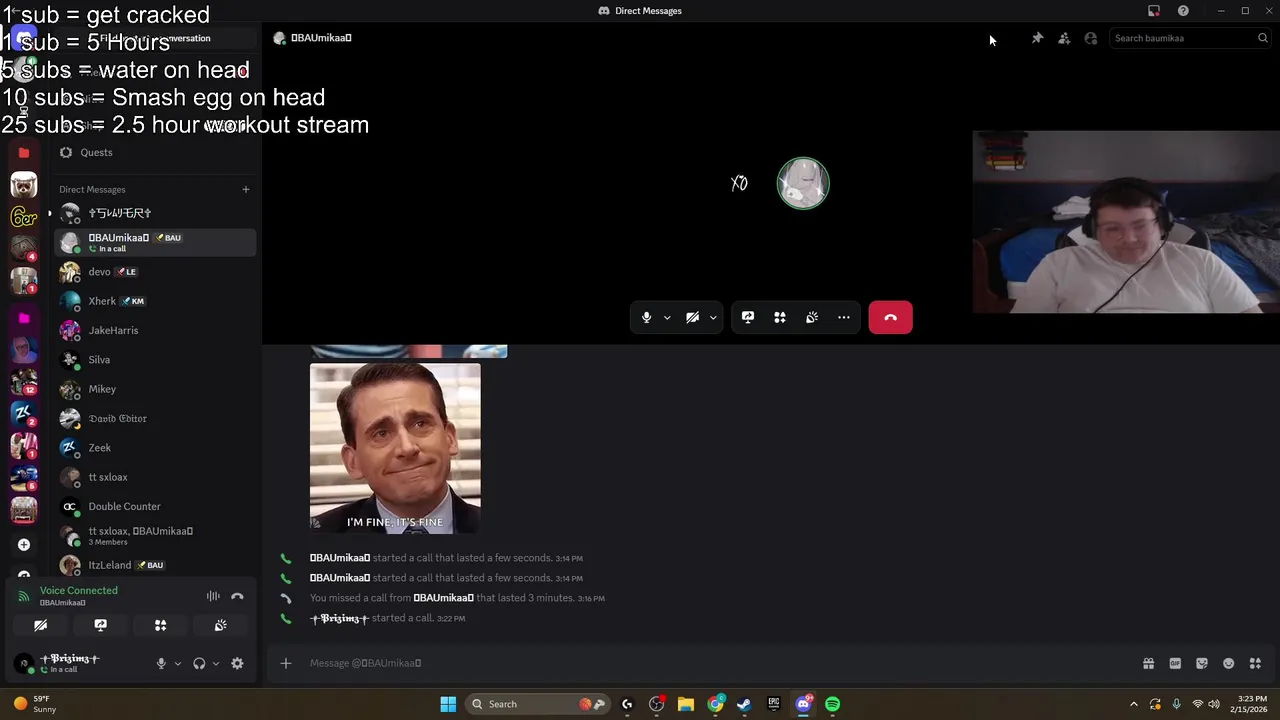This screenshot has width=1280, height=720.
Task: Send a gift with the gift icon
Action: click(x=1148, y=663)
